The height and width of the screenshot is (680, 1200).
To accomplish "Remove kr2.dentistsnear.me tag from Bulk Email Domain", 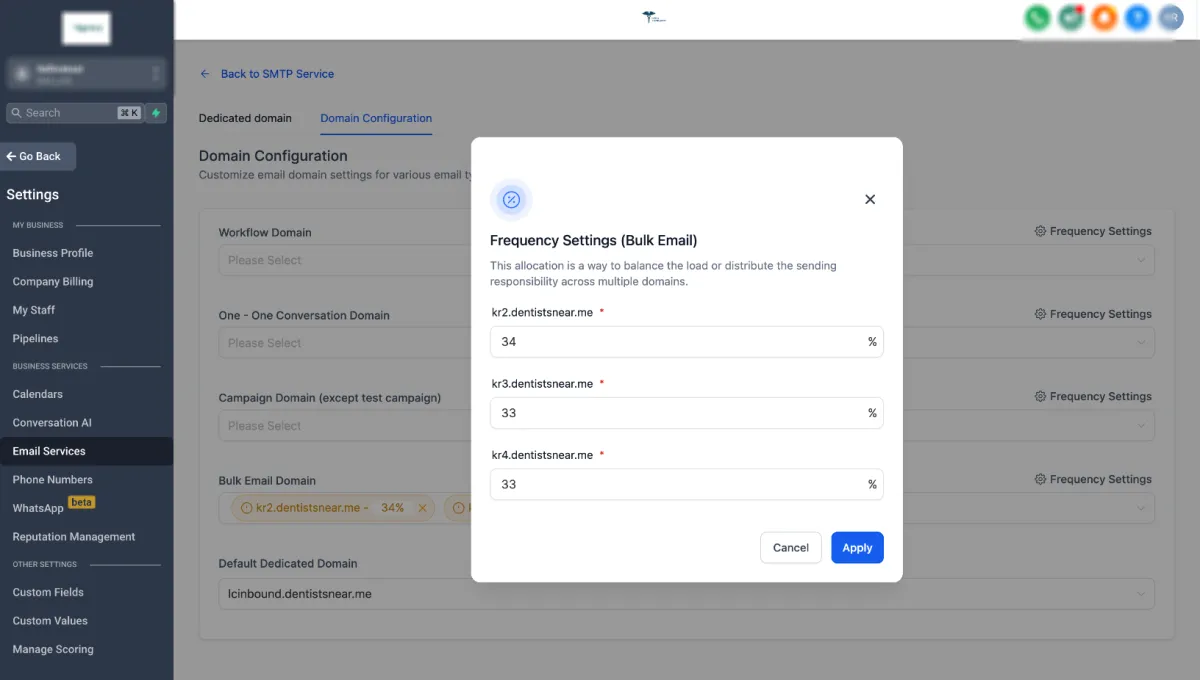I will coord(422,508).
